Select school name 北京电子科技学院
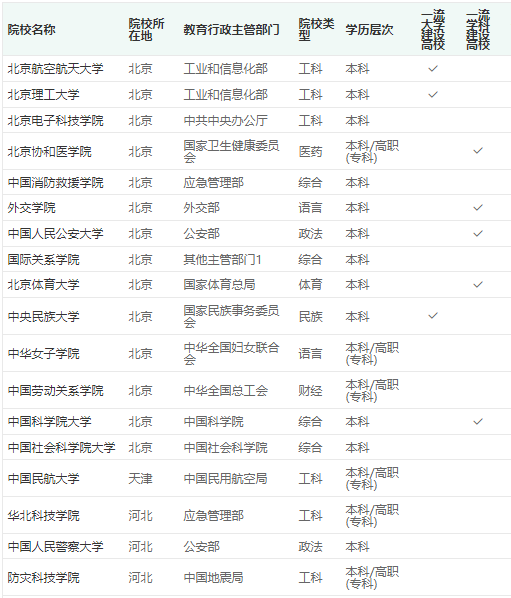 [x=56, y=121]
